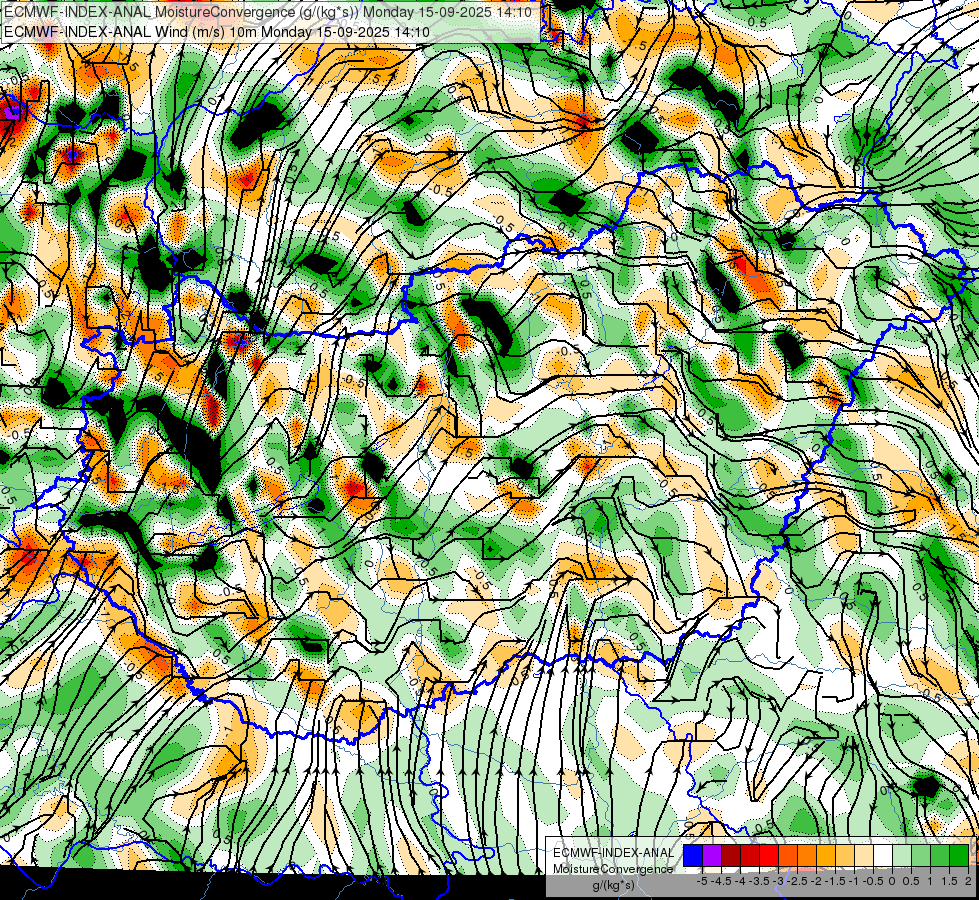Click the legend tick value 0
Screen dimensions: 979x900
892,881
